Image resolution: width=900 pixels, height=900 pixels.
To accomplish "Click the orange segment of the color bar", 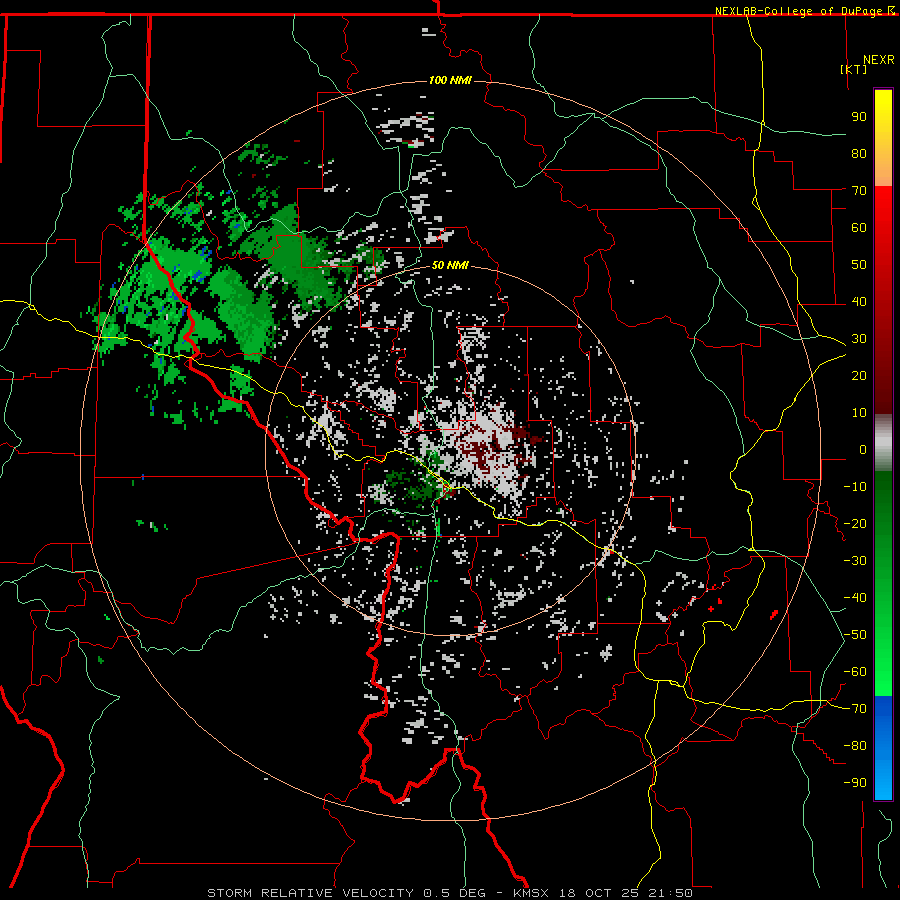I will click(x=883, y=168).
